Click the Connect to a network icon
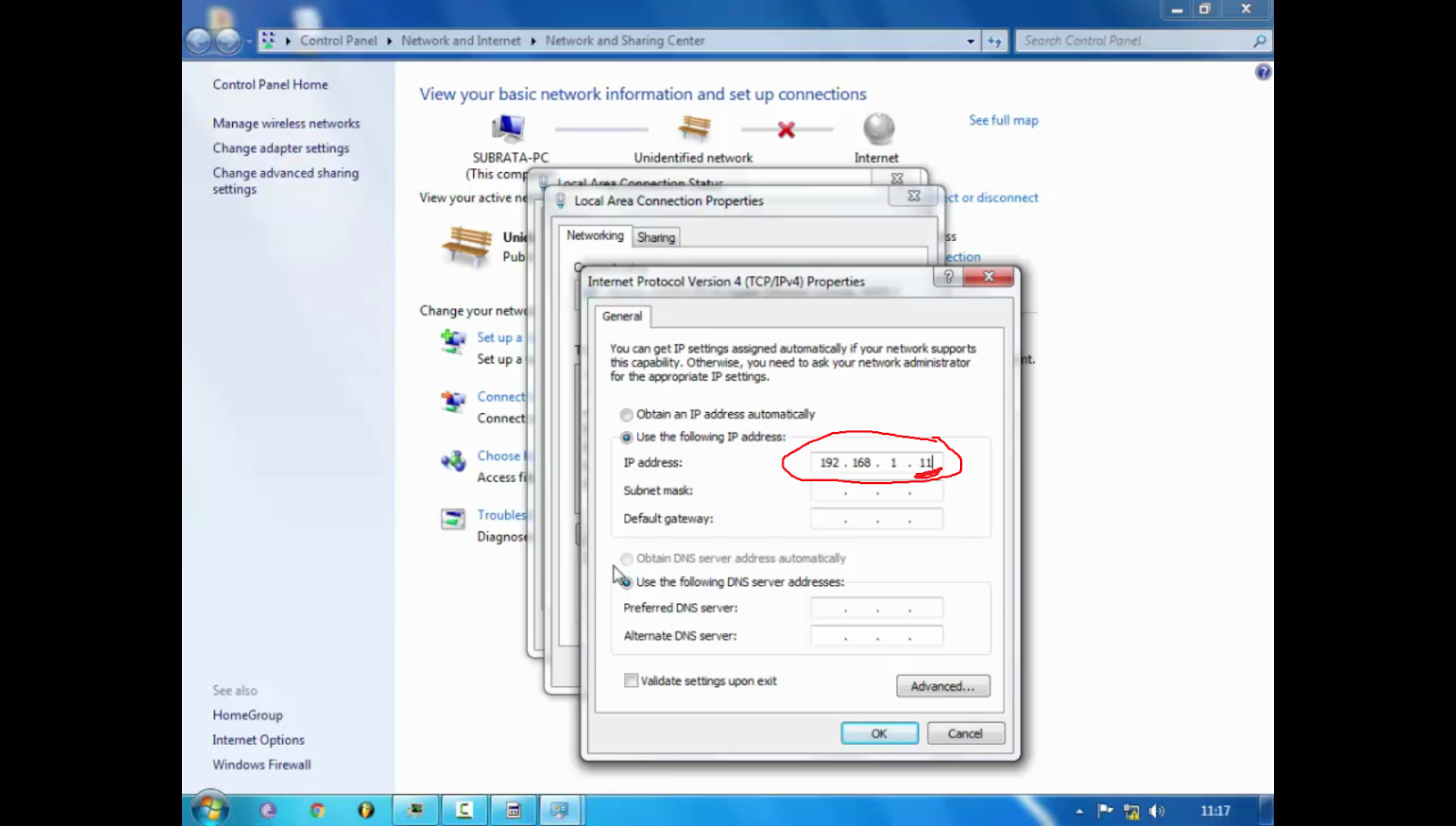Image resolution: width=1456 pixels, height=826 pixels. pos(453,401)
